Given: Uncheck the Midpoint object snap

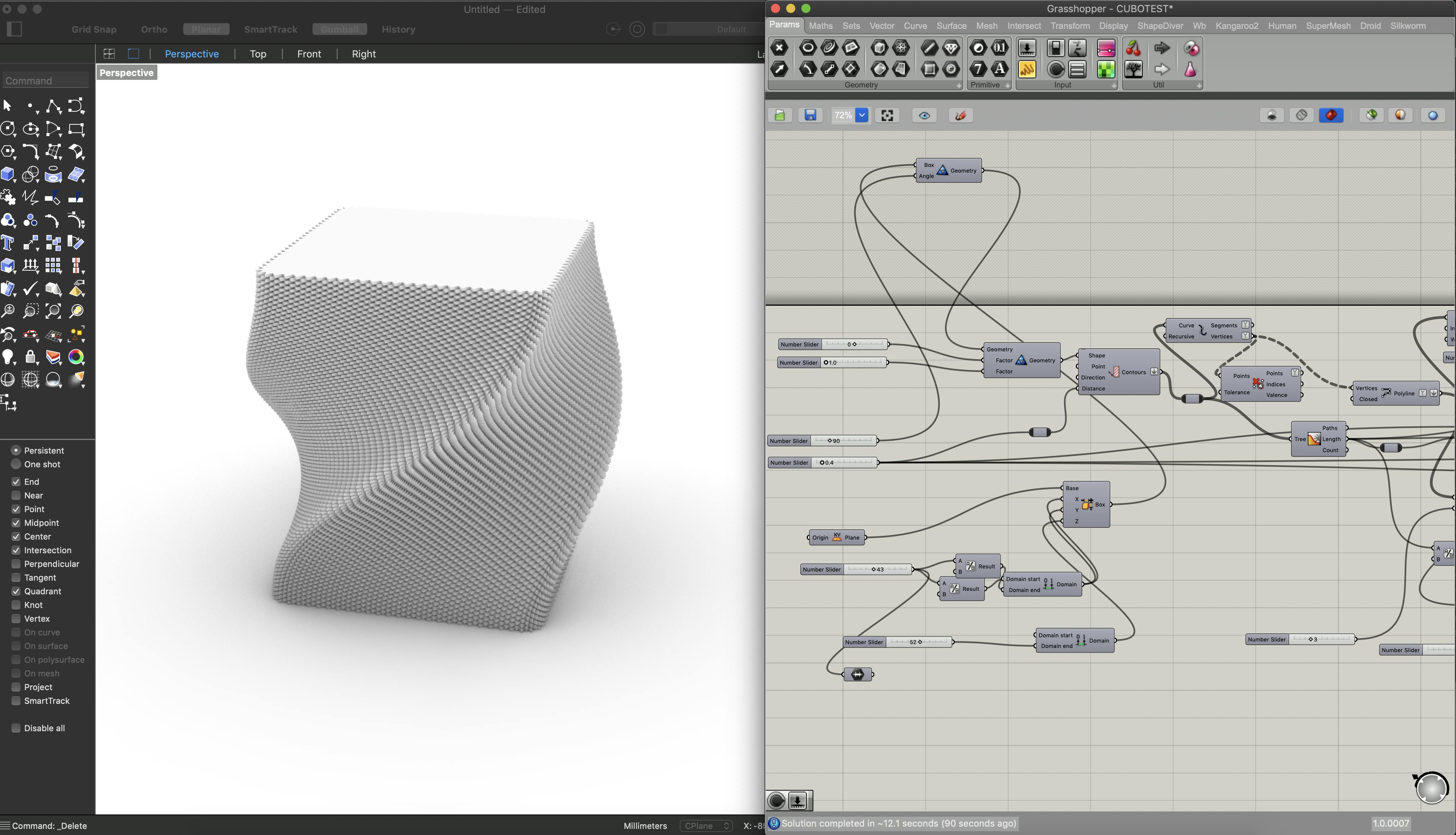Looking at the screenshot, I should (x=16, y=523).
